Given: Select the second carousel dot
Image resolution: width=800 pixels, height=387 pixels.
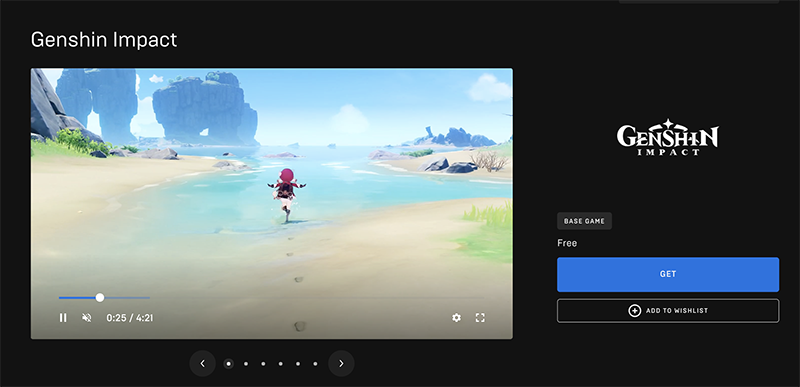Looking at the screenshot, I should [246, 364].
